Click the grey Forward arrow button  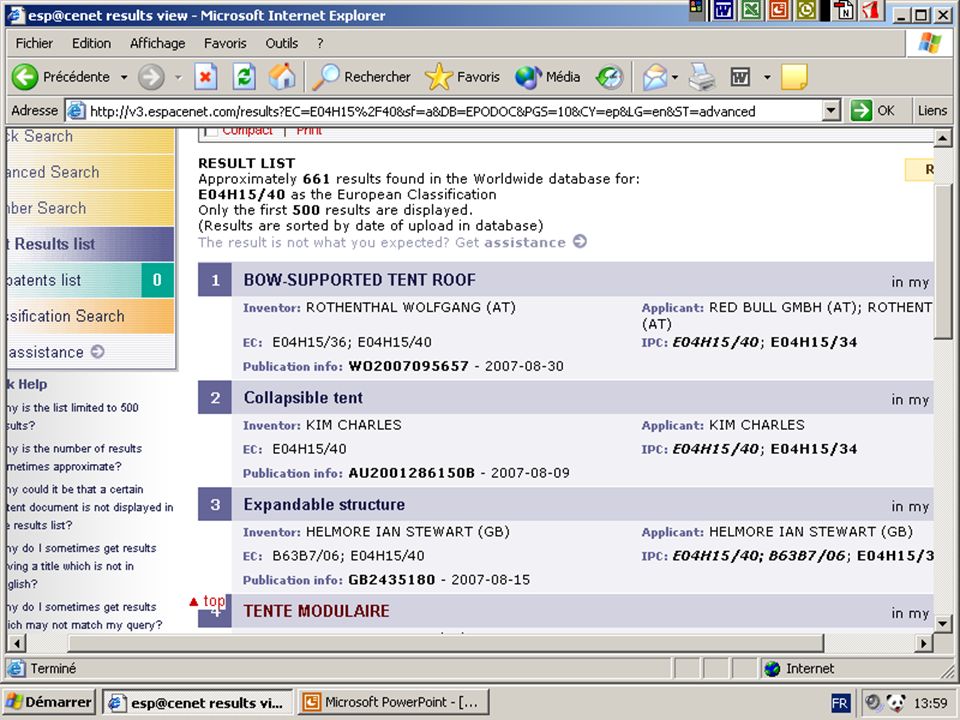coord(151,77)
